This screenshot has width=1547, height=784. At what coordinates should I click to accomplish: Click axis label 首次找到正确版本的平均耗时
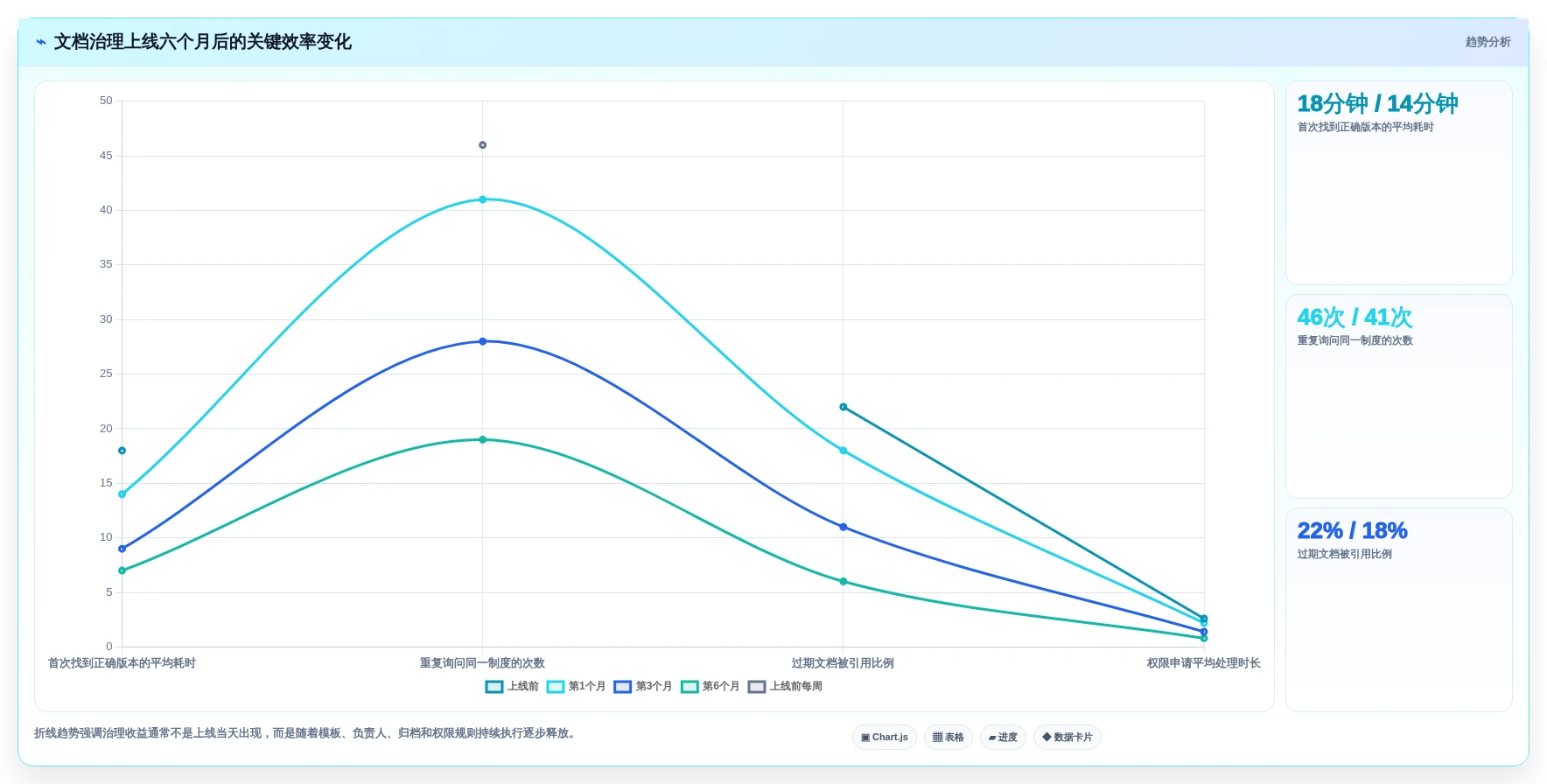pos(122,663)
